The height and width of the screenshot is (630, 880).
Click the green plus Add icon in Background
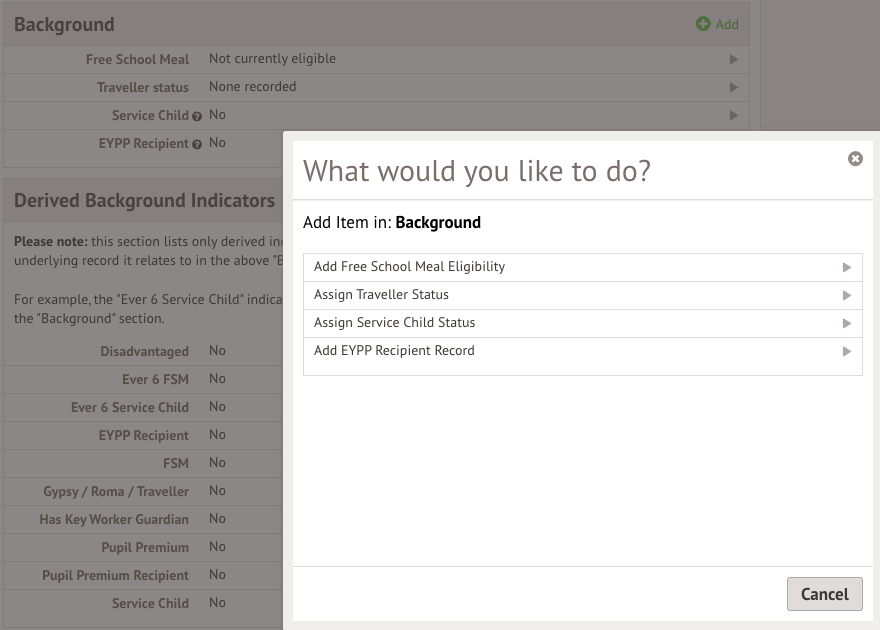703,24
